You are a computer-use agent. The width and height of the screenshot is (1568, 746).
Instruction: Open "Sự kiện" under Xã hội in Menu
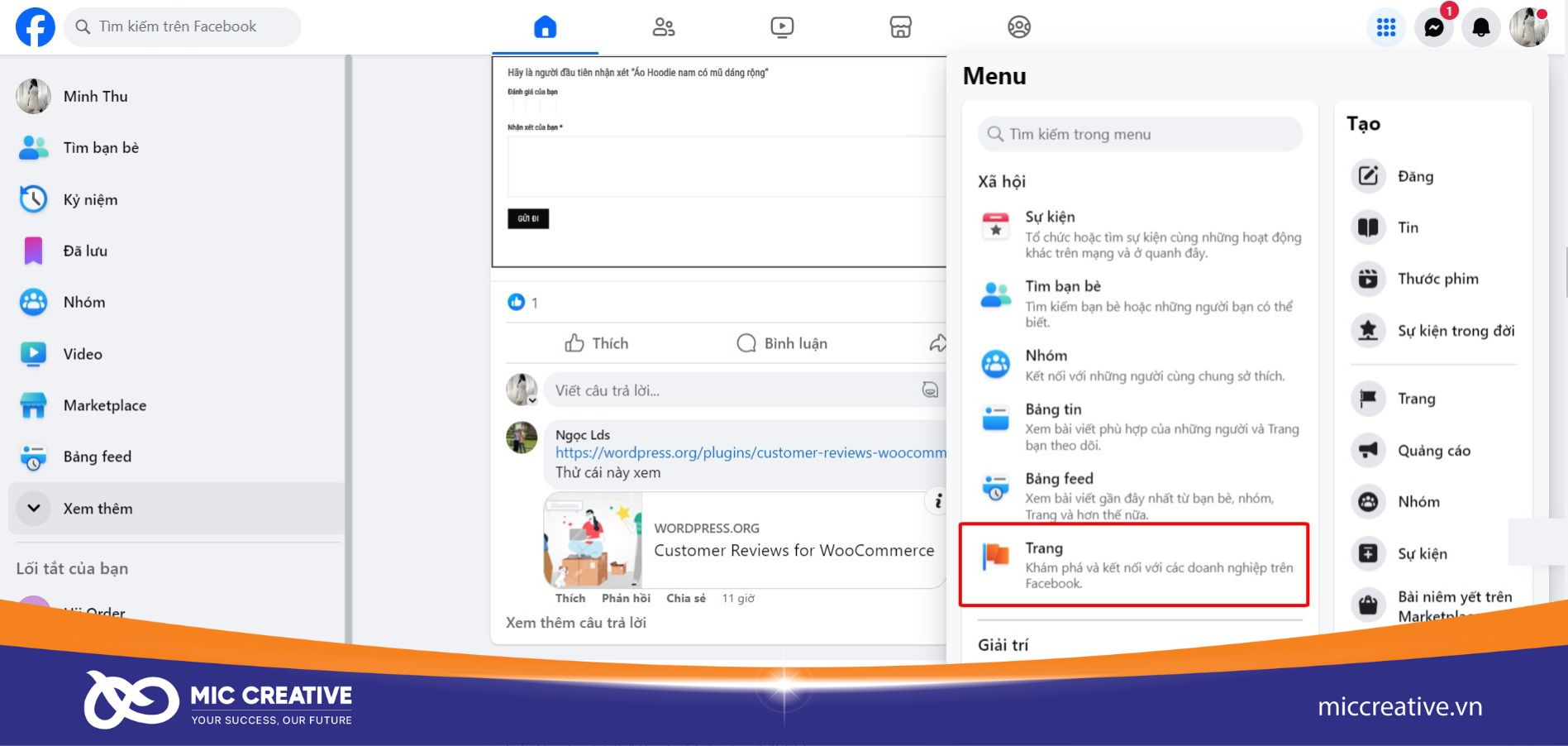(x=1140, y=234)
